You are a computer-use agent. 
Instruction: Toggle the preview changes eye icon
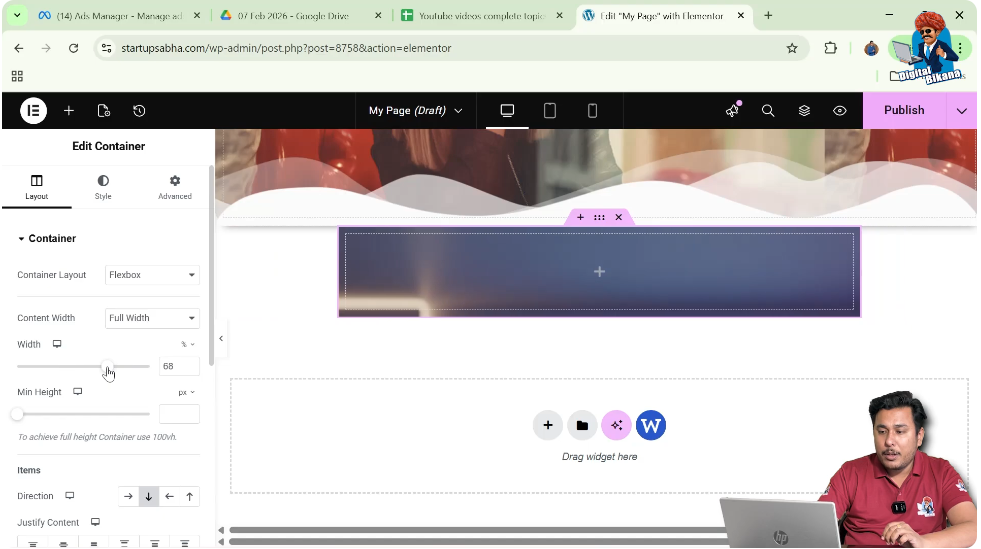(x=840, y=111)
